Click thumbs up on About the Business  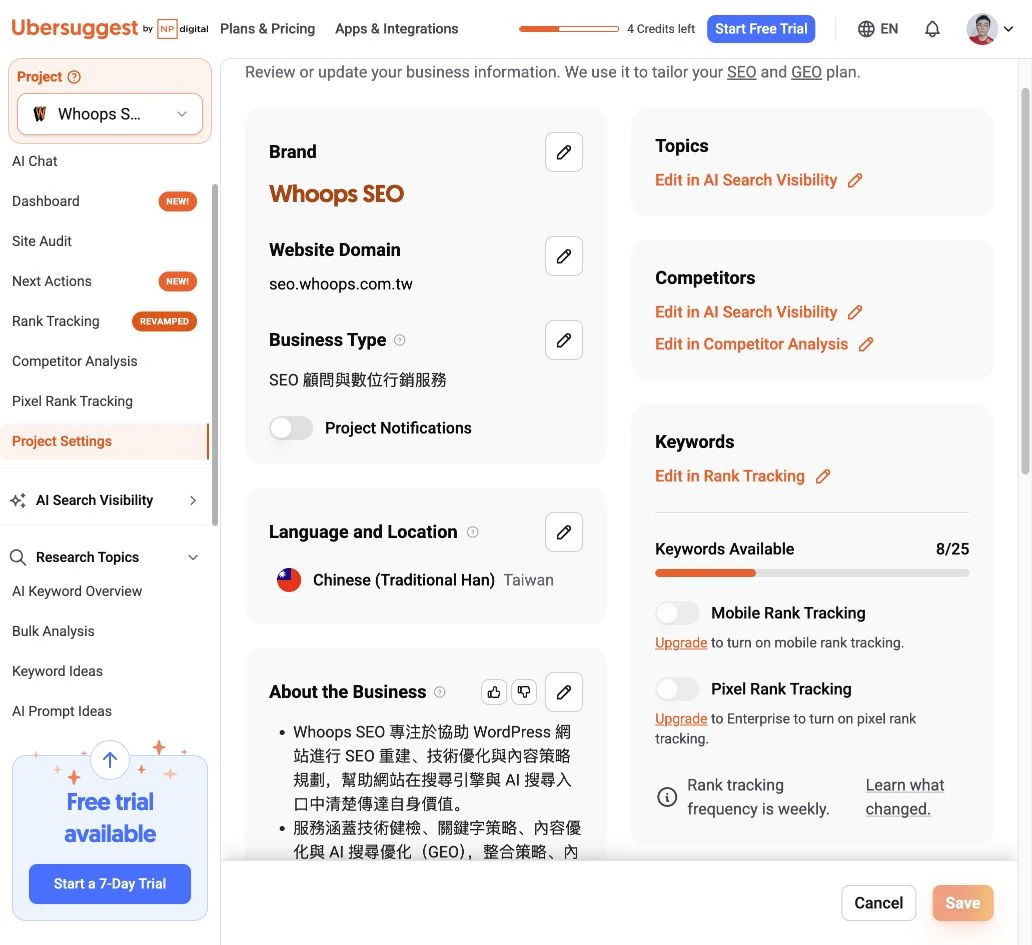494,692
